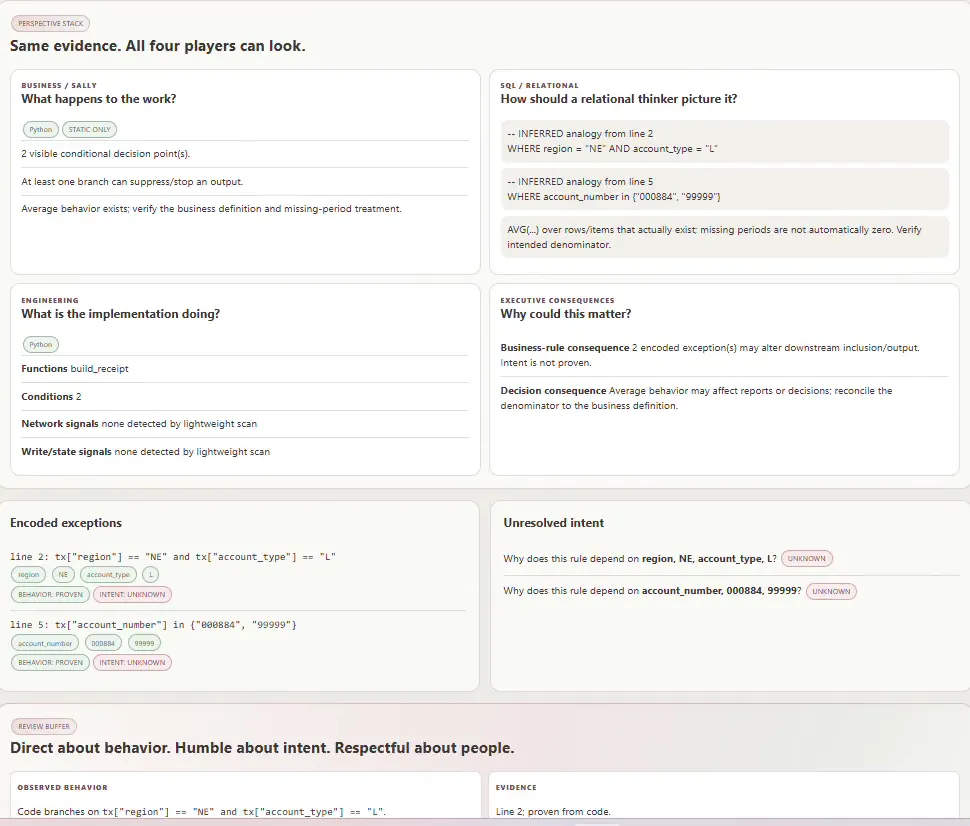Screen dimensions: 970x826
Task: Click the 'EVIDENCE' label
Action: tap(516, 788)
